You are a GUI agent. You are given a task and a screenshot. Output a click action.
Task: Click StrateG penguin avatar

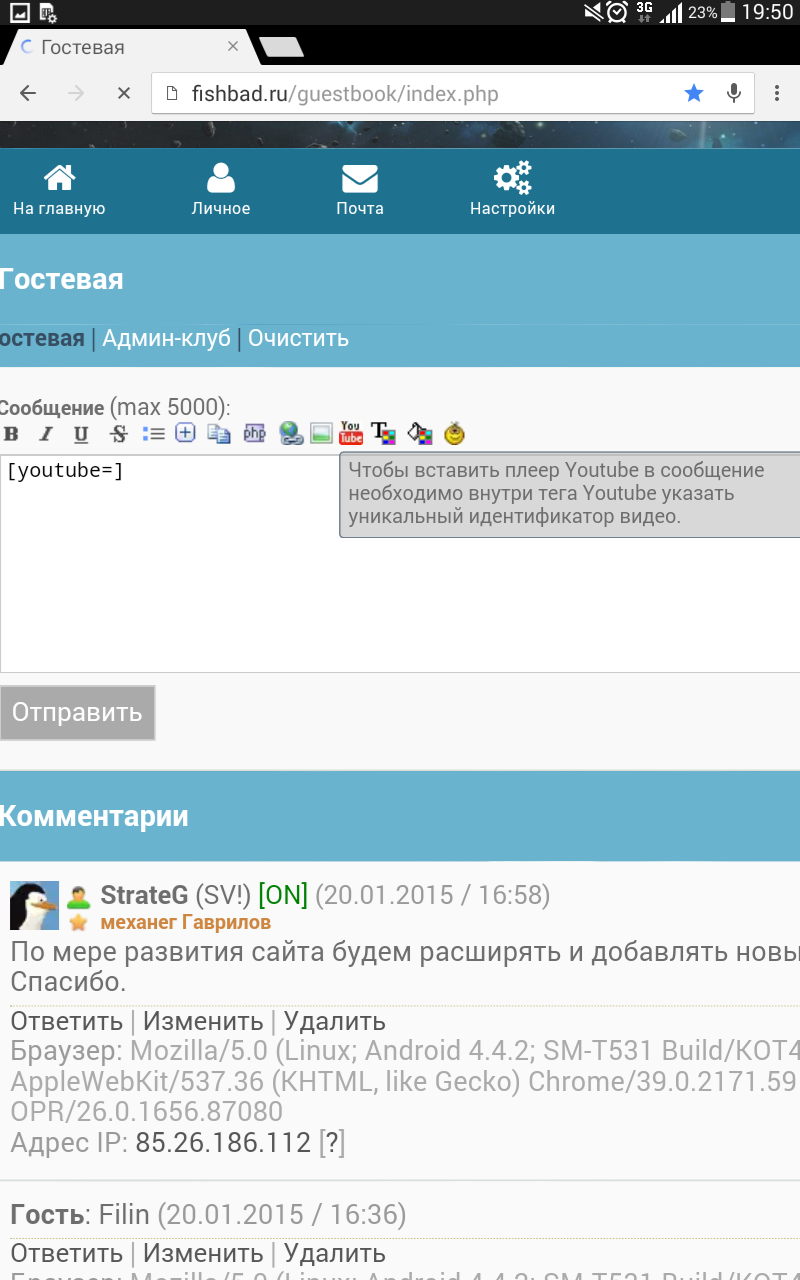[35, 905]
